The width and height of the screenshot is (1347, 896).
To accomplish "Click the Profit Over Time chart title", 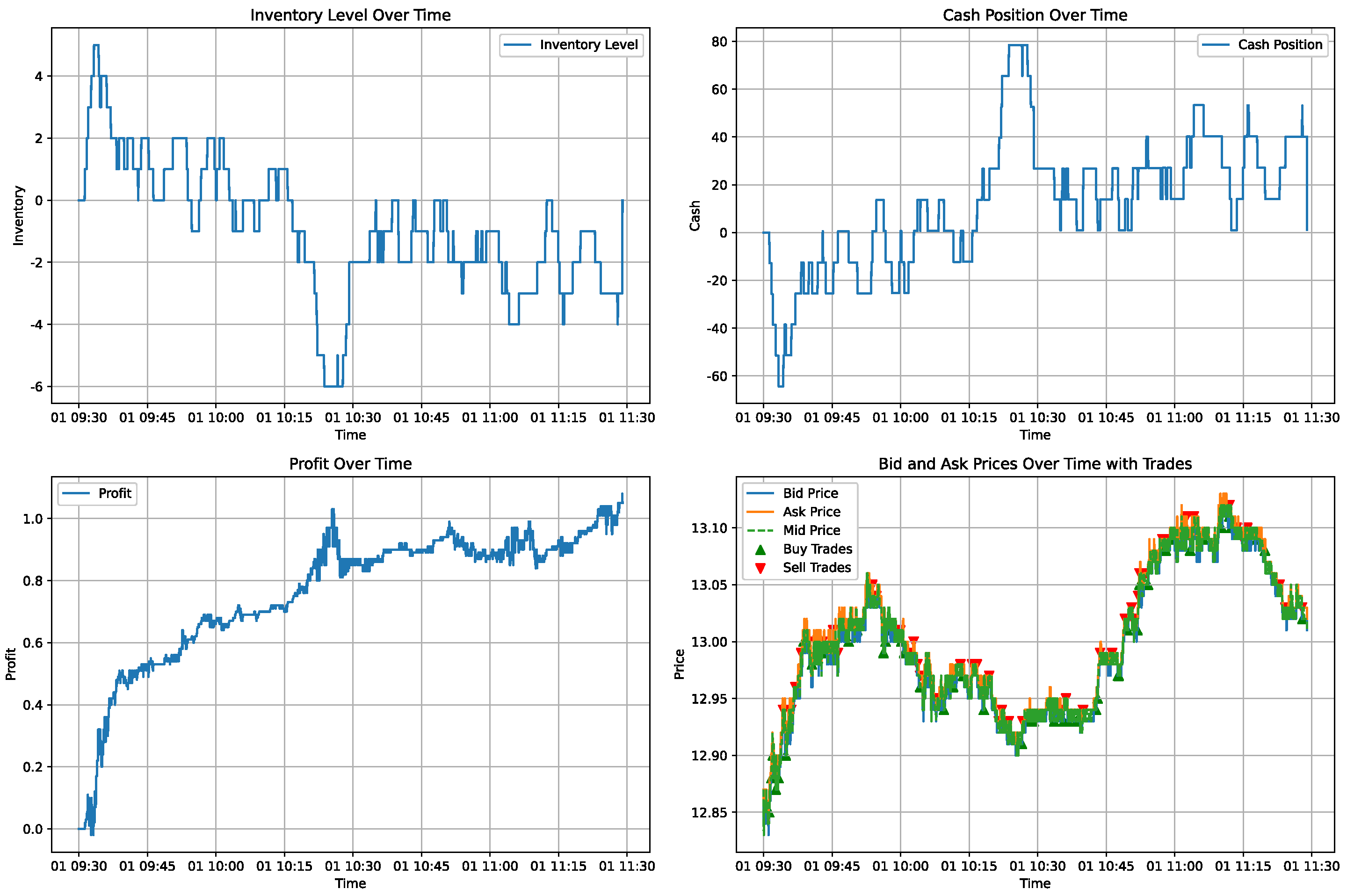I will (350, 464).
